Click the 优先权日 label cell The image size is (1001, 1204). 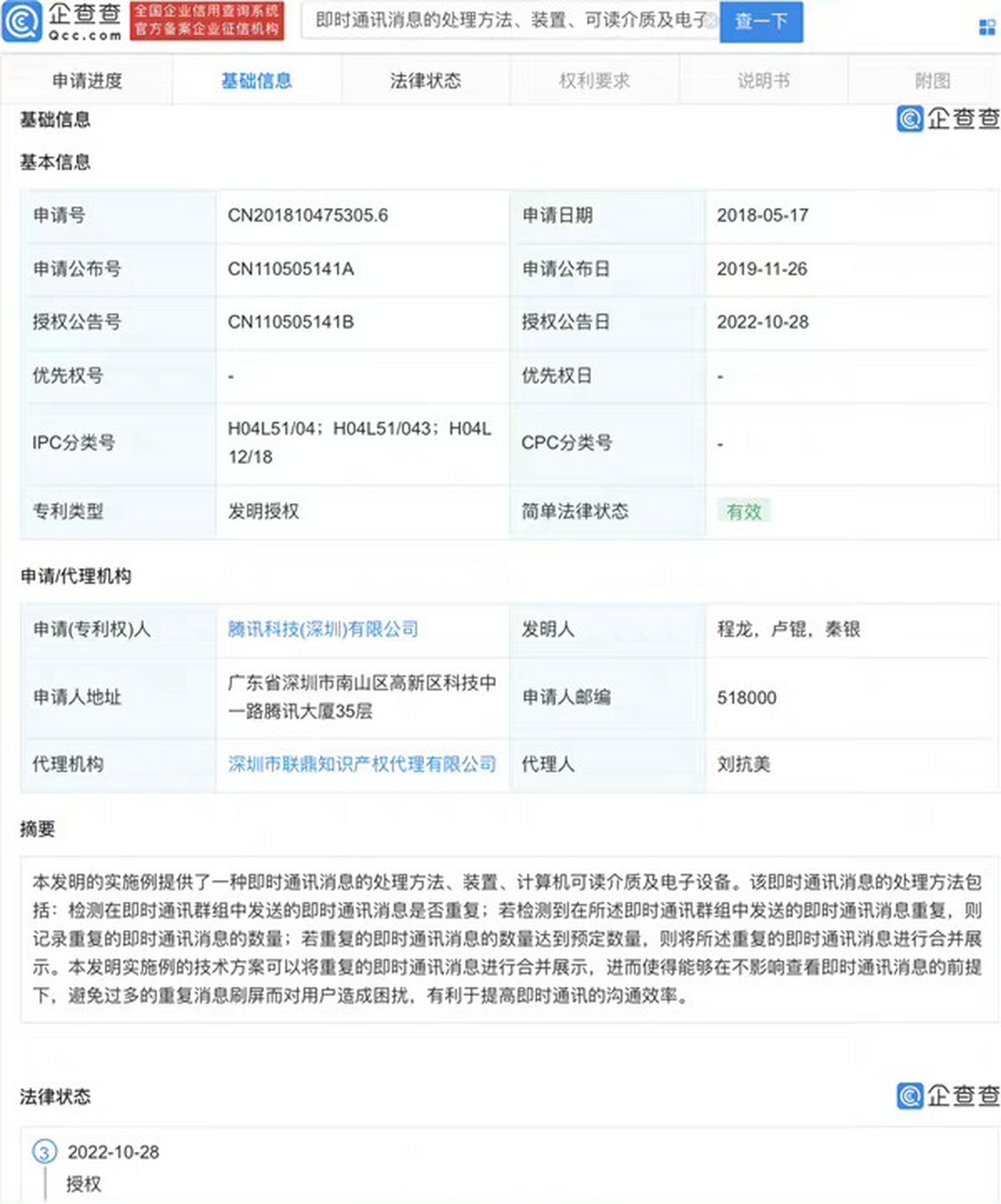click(608, 375)
